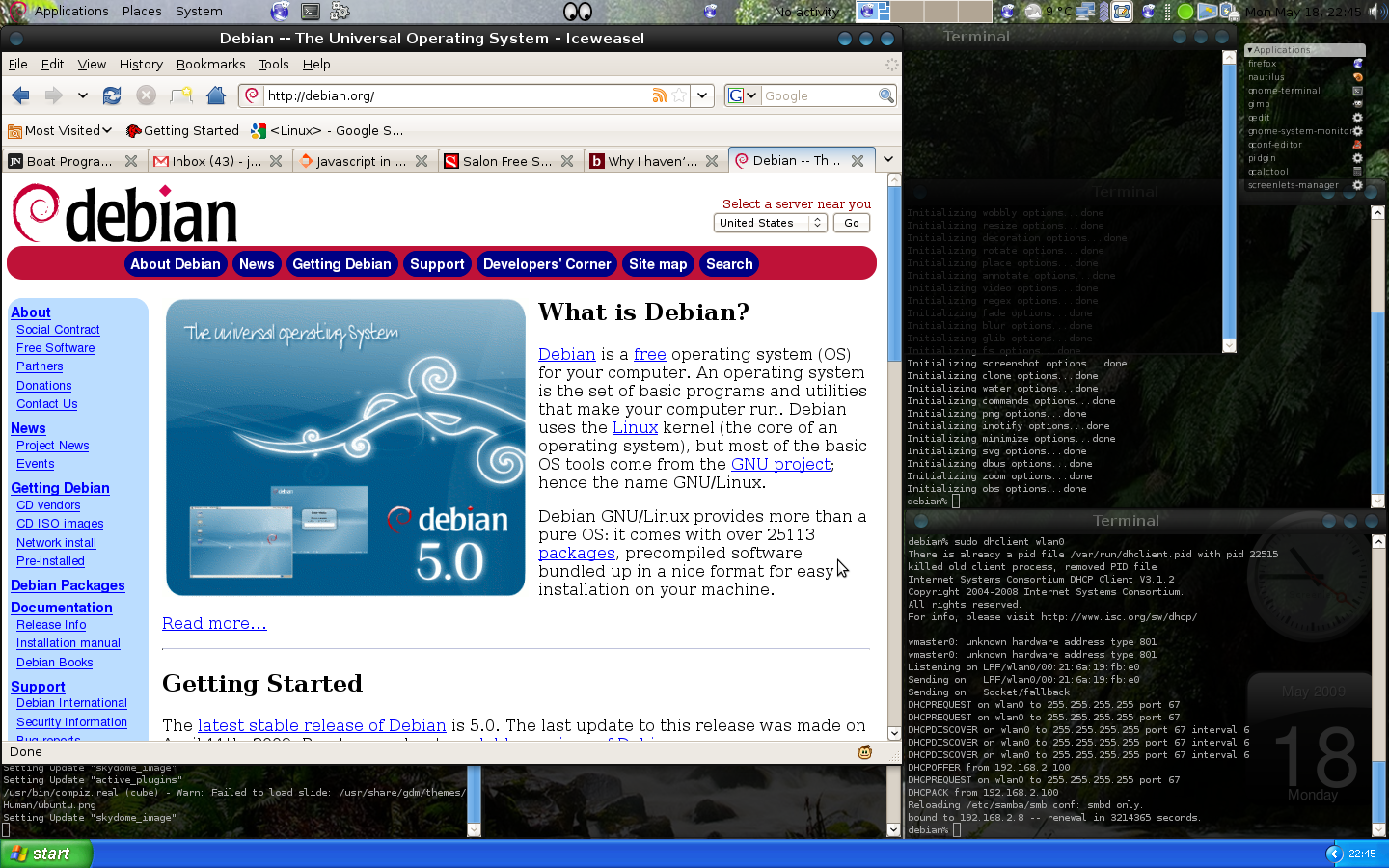Reload the current page

(x=112, y=95)
